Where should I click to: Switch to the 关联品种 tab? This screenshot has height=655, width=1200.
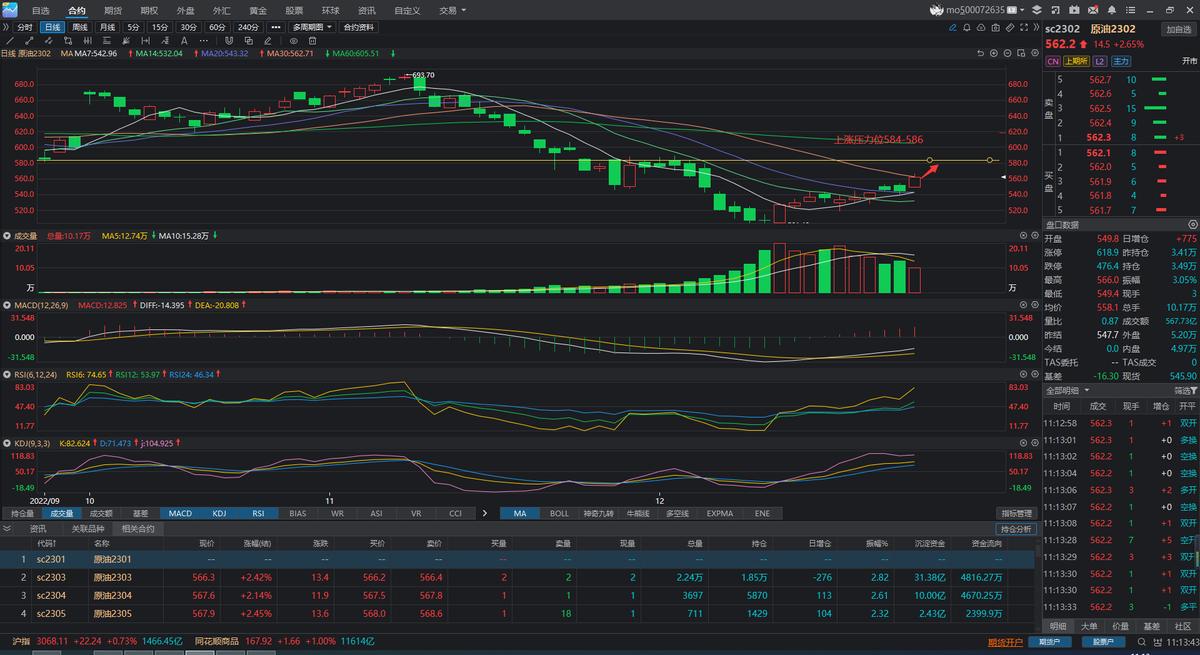coord(87,529)
